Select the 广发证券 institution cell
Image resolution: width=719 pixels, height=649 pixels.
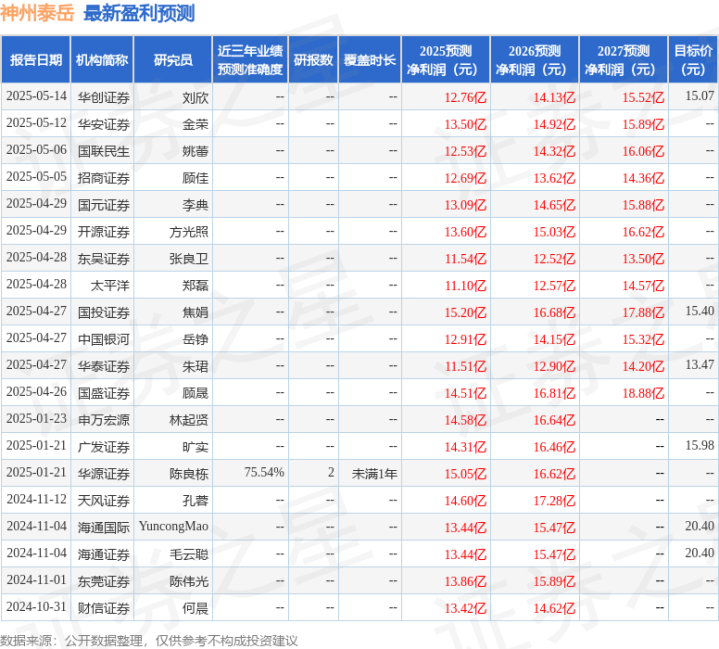click(x=104, y=447)
